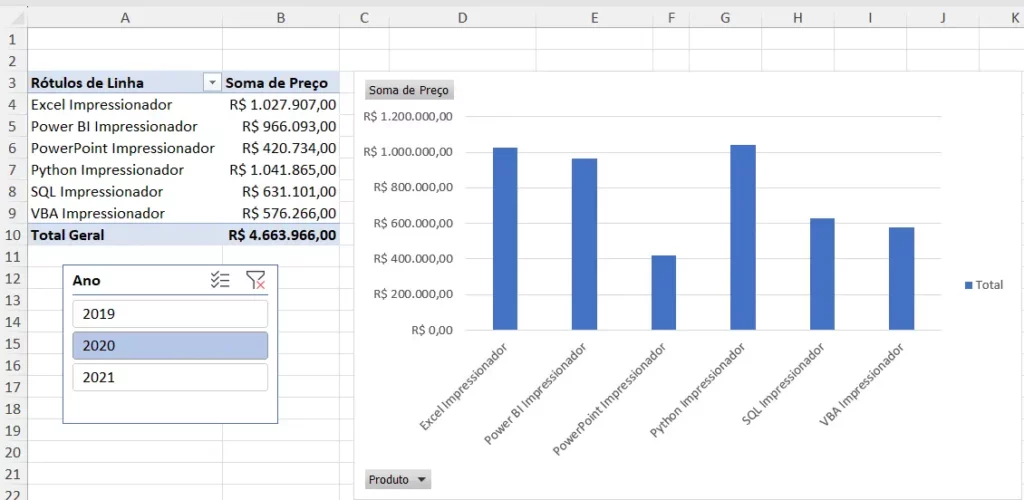This screenshot has width=1024, height=500.
Task: Click the Soma de Preço chart field button
Action: 409,90
